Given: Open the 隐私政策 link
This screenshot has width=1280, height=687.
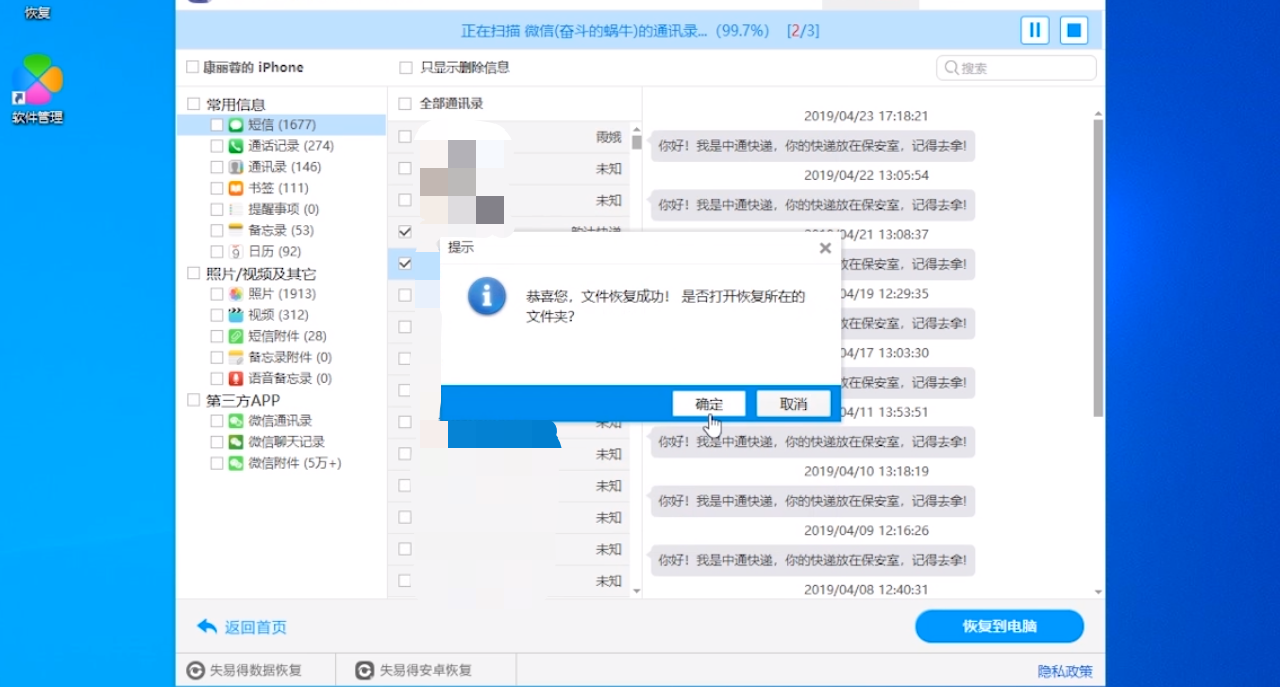Looking at the screenshot, I should pyautogui.click(x=1065, y=671).
